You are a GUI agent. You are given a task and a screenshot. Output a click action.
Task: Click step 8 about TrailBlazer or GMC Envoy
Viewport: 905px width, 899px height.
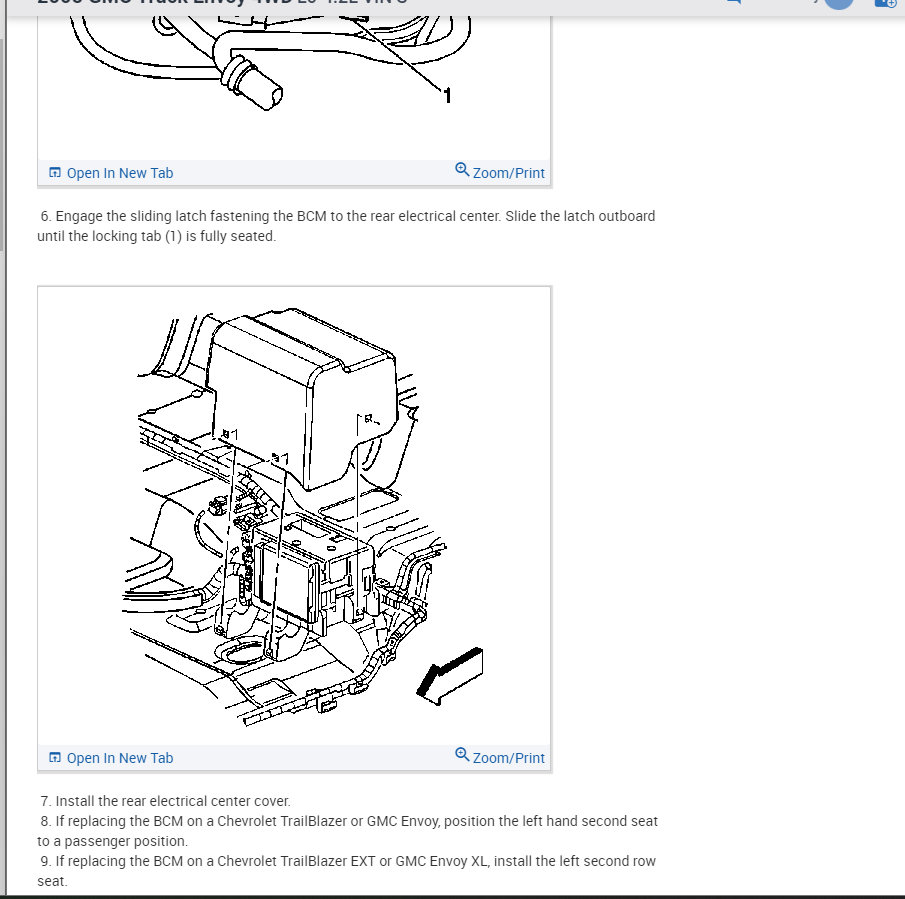pyautogui.click(x=347, y=831)
